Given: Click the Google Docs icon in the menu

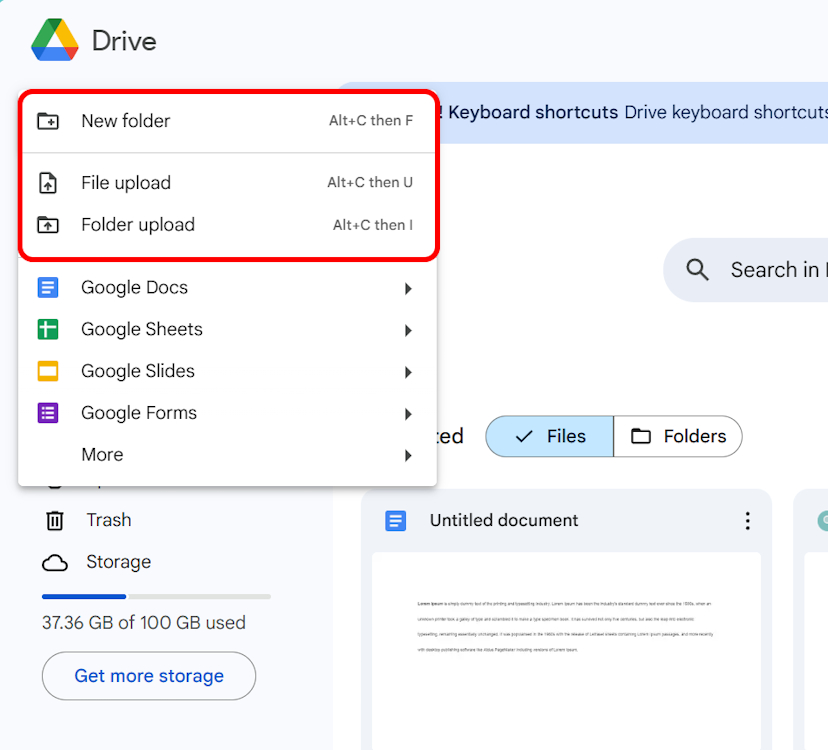Looking at the screenshot, I should click(x=48, y=287).
